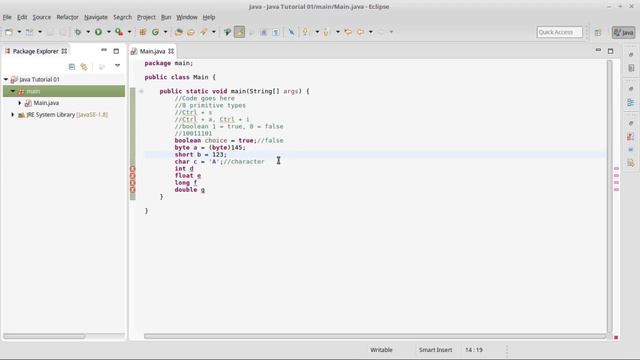This screenshot has height=360, width=640.
Task: Toggle Link with Editor in Package Explorer
Action: click(84, 67)
